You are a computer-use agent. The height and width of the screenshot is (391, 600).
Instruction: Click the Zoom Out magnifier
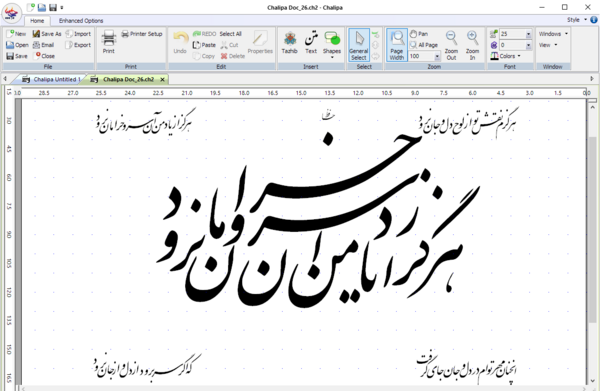[452, 45]
